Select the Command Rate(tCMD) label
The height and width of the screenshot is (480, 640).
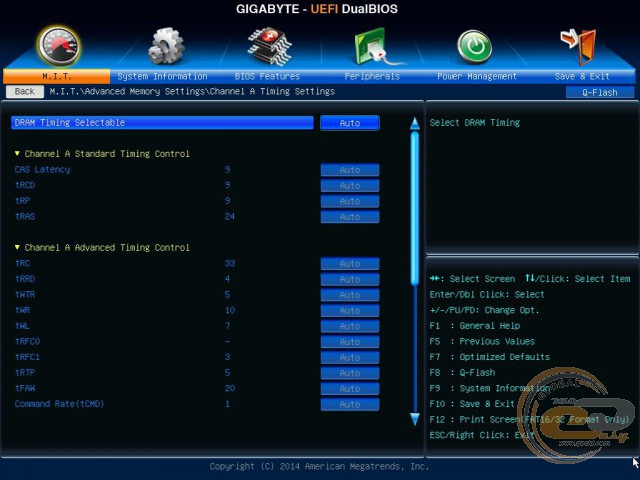60,404
